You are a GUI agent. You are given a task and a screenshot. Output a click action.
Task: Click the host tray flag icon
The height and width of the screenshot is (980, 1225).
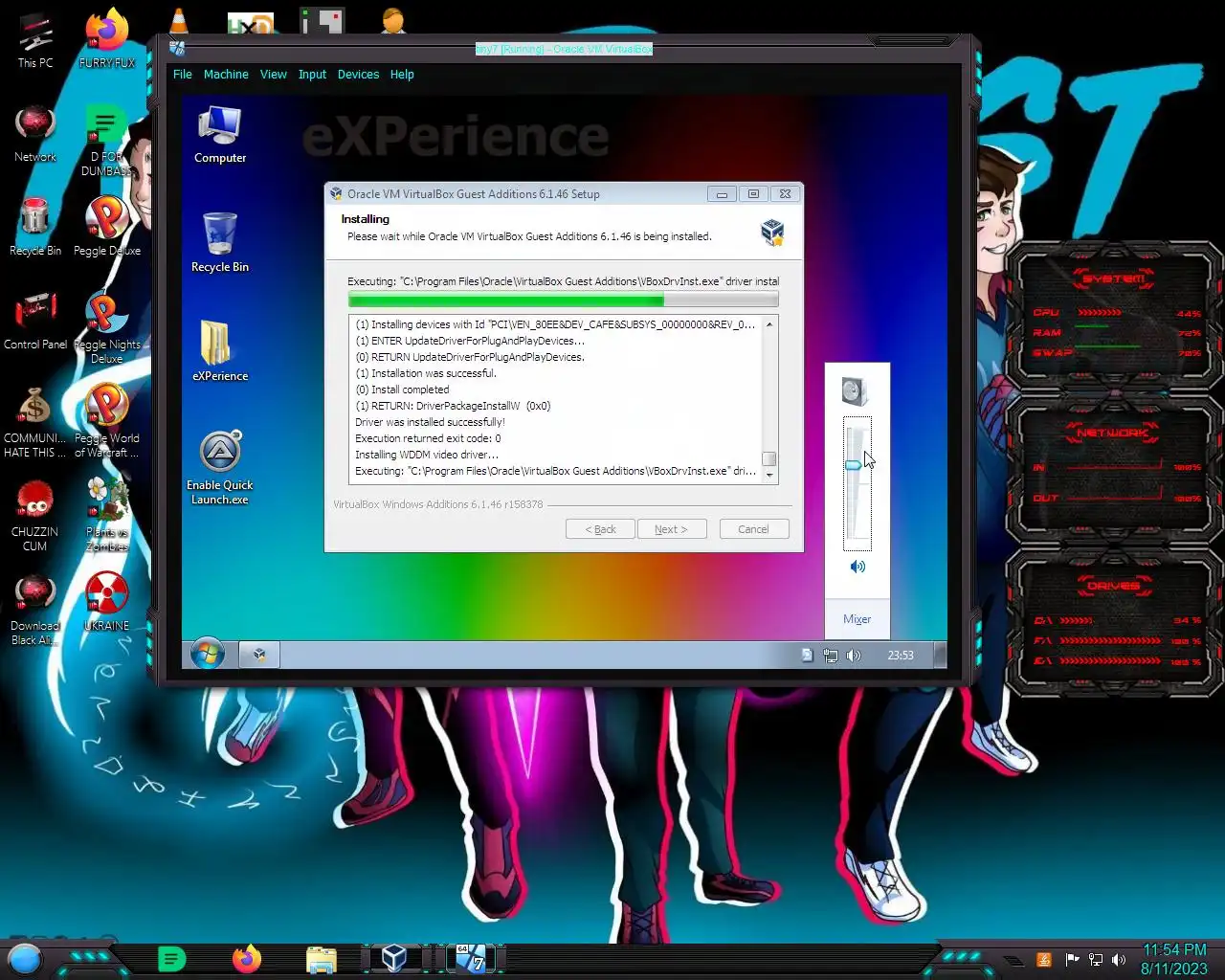coord(1072,960)
